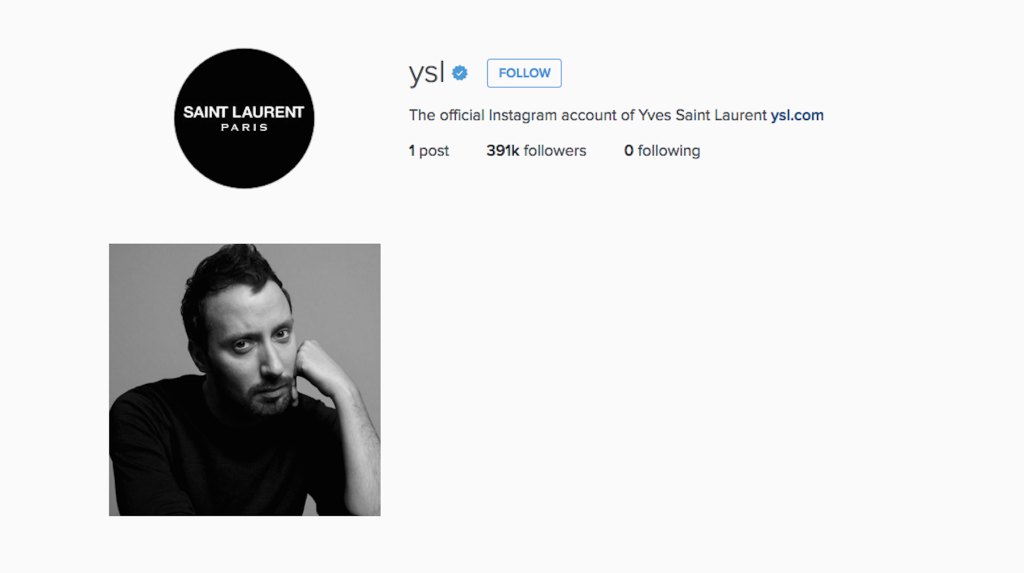Open the ysl.com link

pos(797,116)
